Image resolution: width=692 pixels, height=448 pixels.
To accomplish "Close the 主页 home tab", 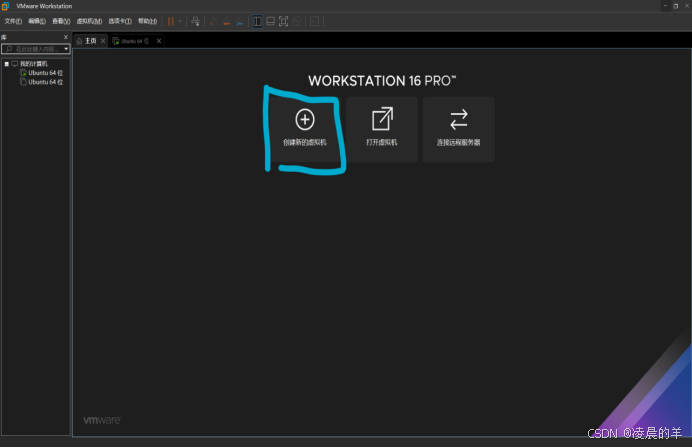I will point(103,41).
